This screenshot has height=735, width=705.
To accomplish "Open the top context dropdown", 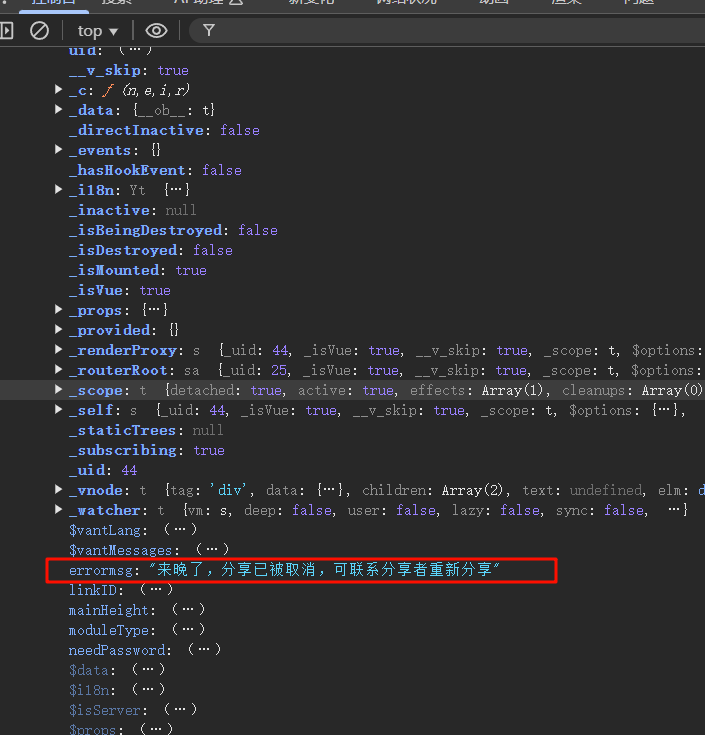I will pyautogui.click(x=98, y=31).
